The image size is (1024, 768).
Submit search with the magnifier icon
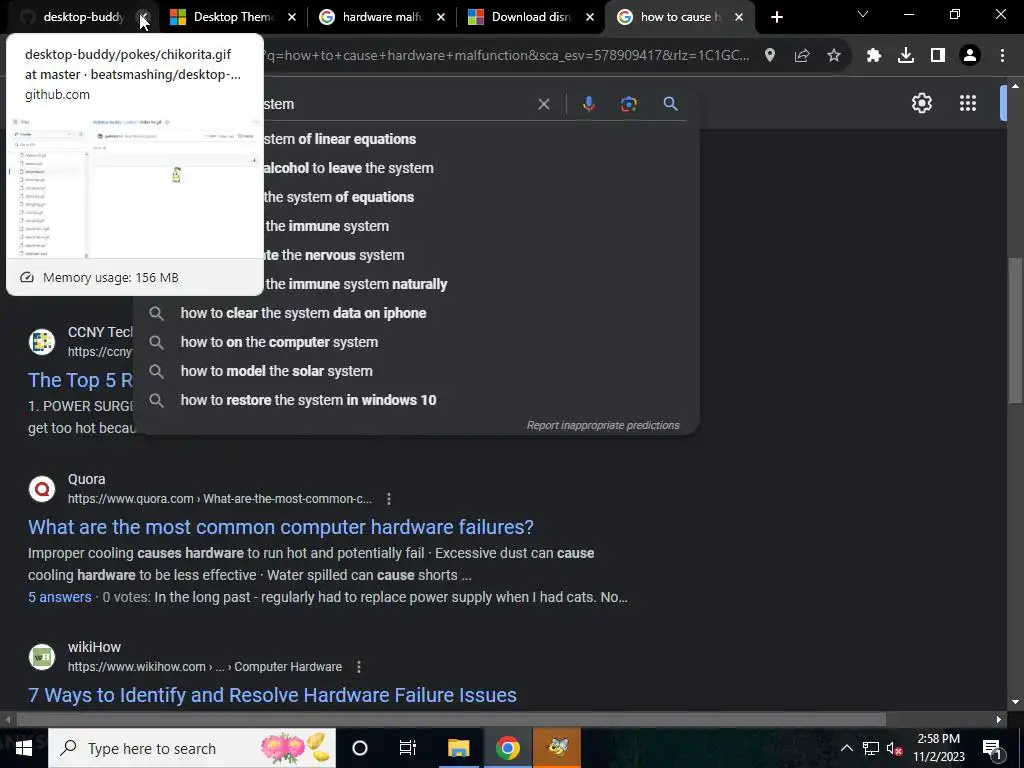click(670, 104)
